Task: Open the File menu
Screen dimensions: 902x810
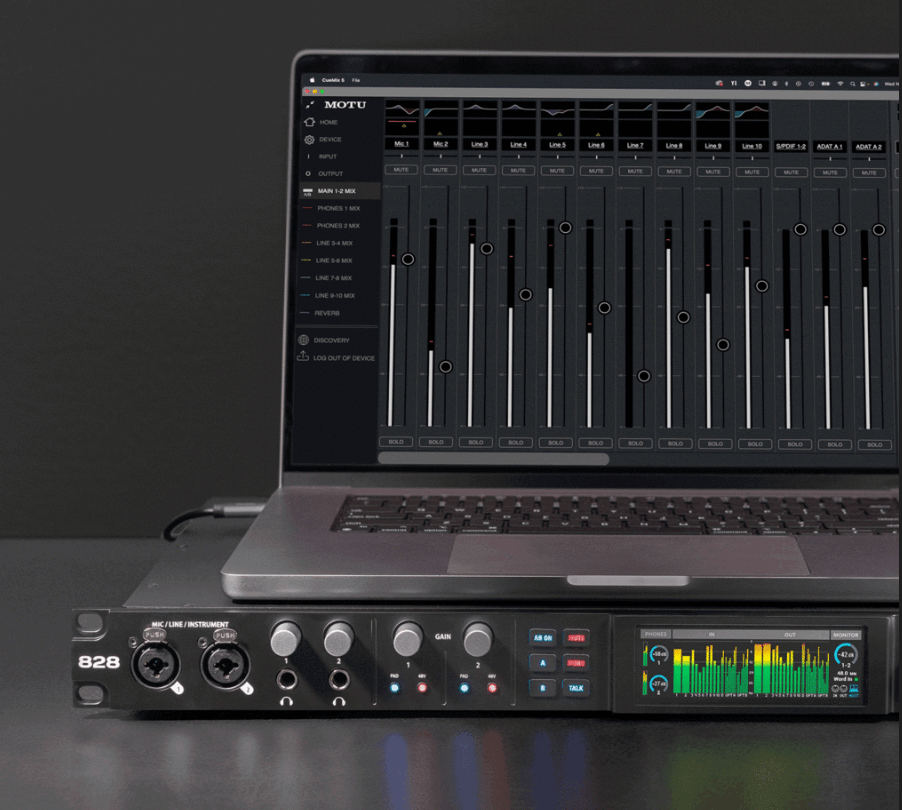Action: coord(356,80)
